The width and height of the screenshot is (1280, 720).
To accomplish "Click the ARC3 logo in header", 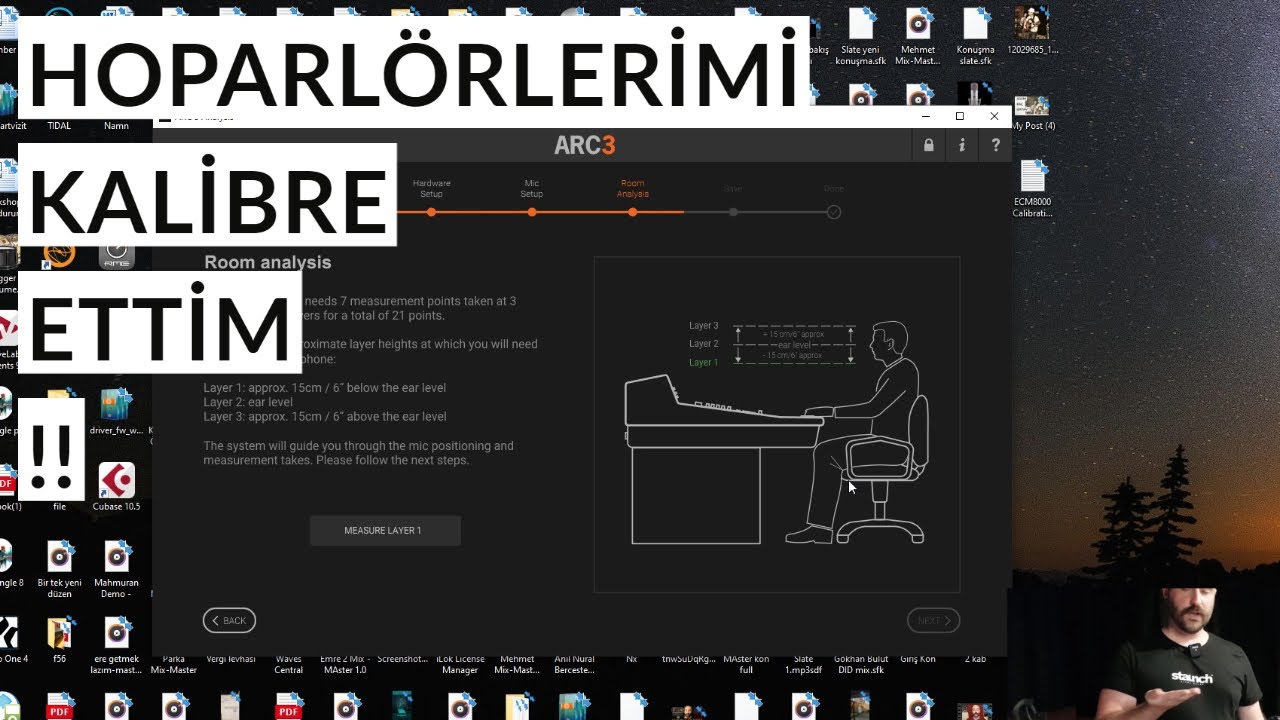I will pyautogui.click(x=585, y=145).
